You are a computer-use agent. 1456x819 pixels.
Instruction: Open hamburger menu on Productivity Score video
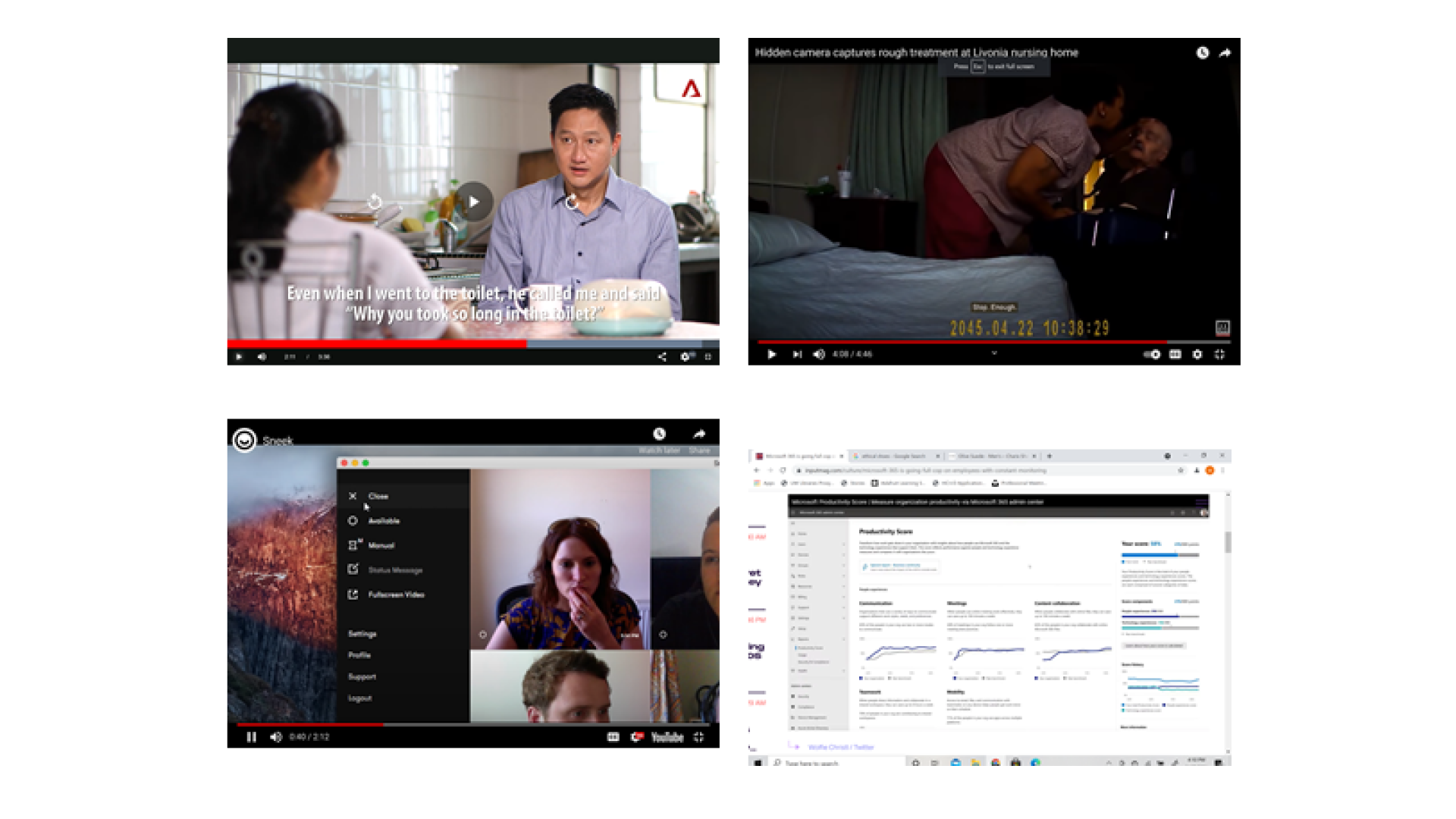click(1200, 502)
